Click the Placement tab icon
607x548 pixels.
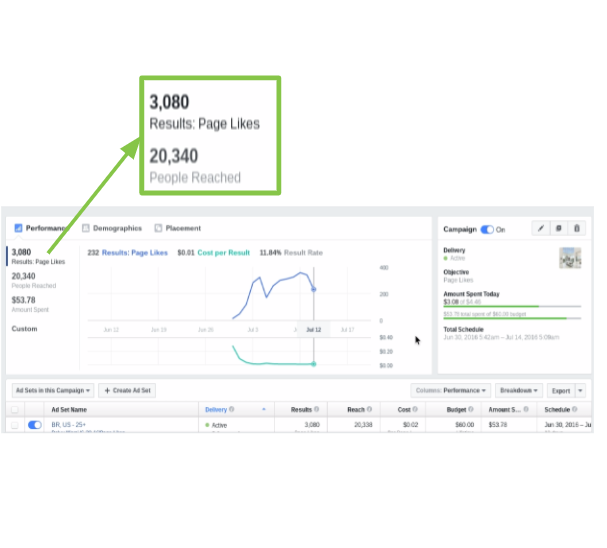(158, 228)
